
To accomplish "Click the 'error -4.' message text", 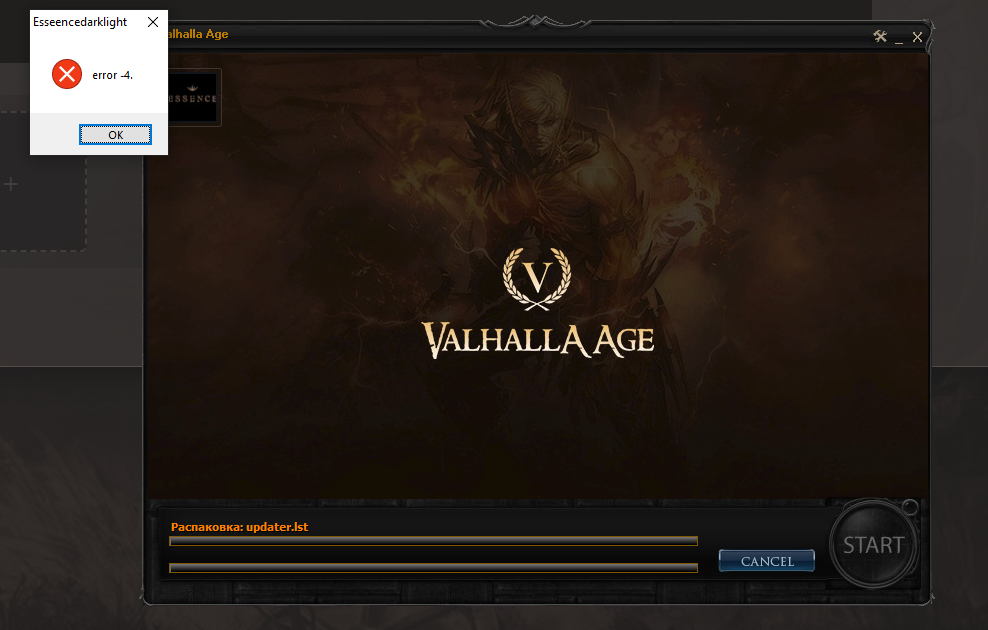I will point(113,75).
